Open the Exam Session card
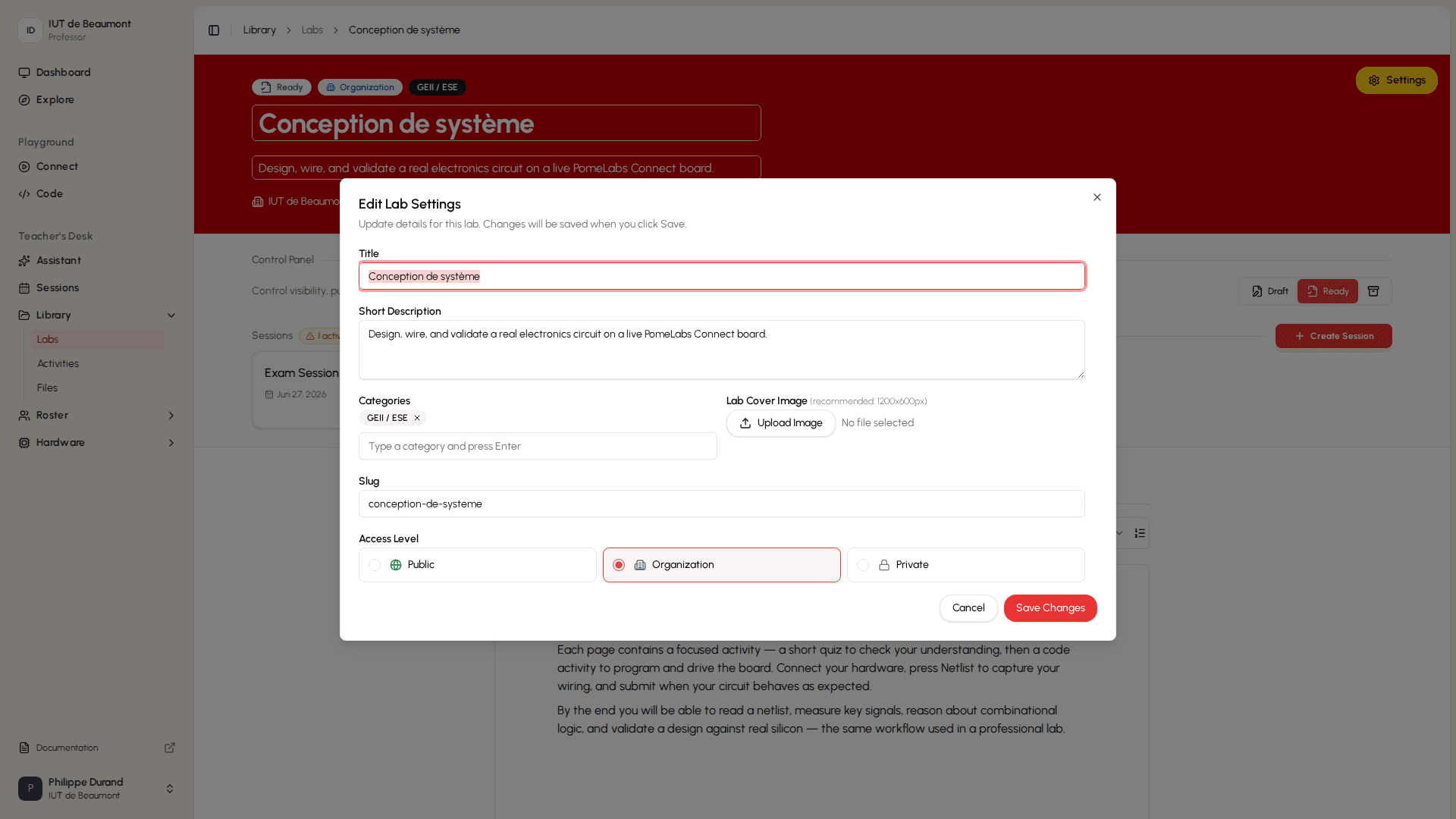The width and height of the screenshot is (1456, 819). pos(297,390)
